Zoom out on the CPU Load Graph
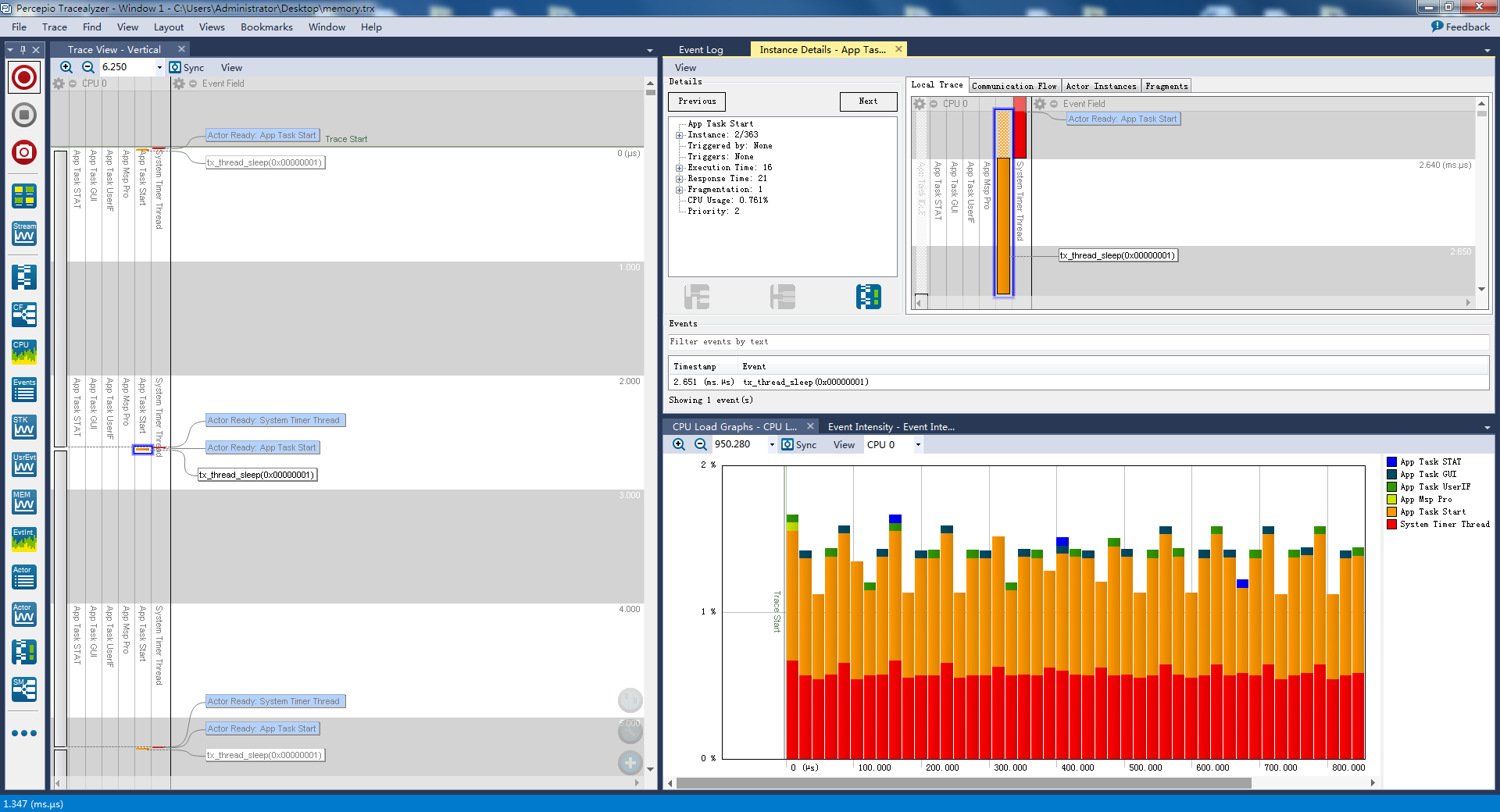 pos(701,444)
